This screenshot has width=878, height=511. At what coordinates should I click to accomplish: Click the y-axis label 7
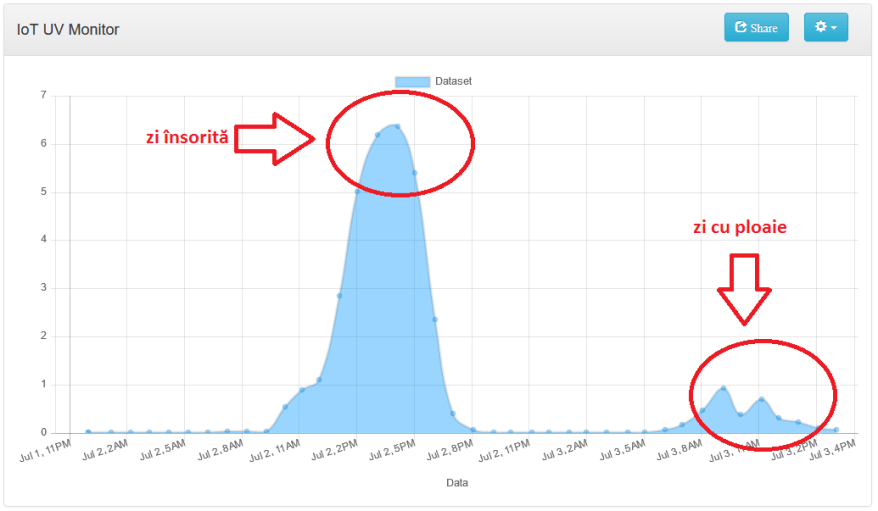point(42,96)
